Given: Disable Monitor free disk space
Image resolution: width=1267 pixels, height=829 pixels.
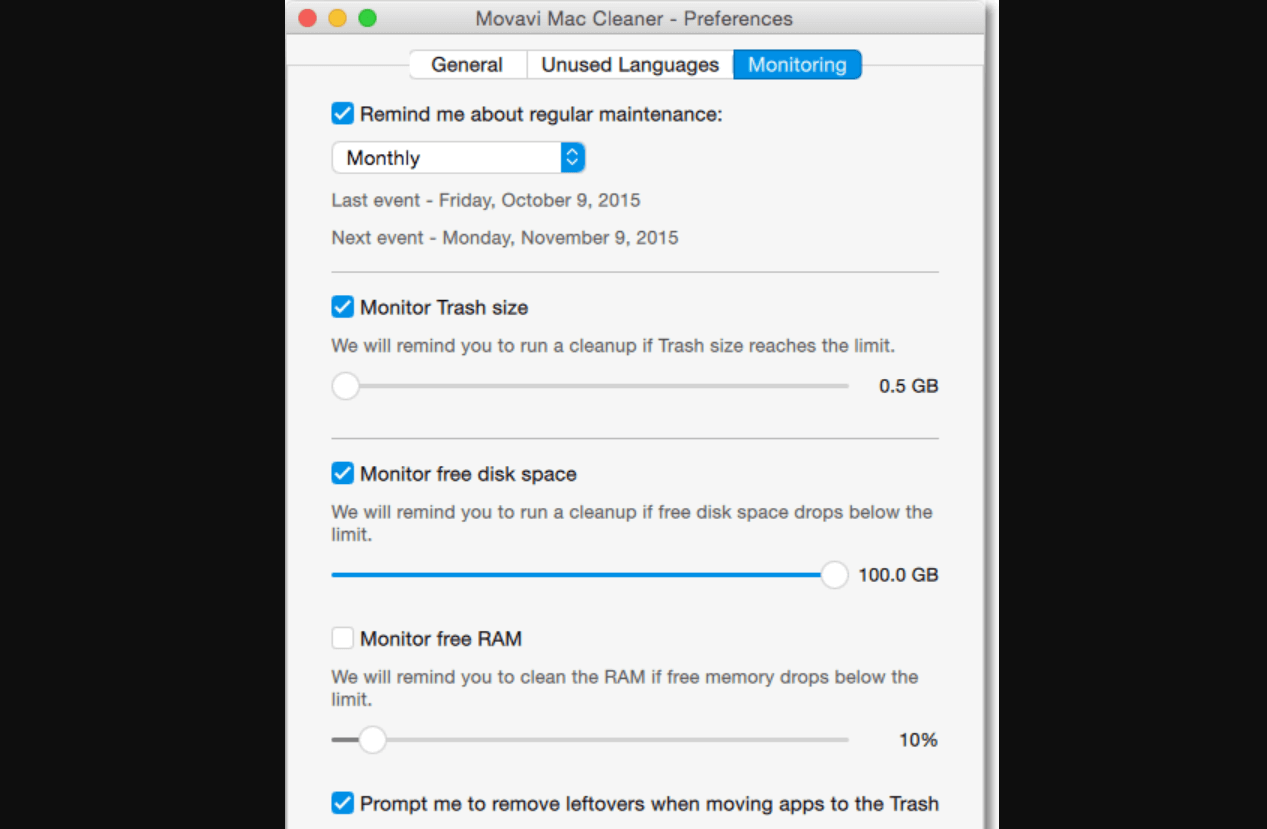Looking at the screenshot, I should (342, 473).
